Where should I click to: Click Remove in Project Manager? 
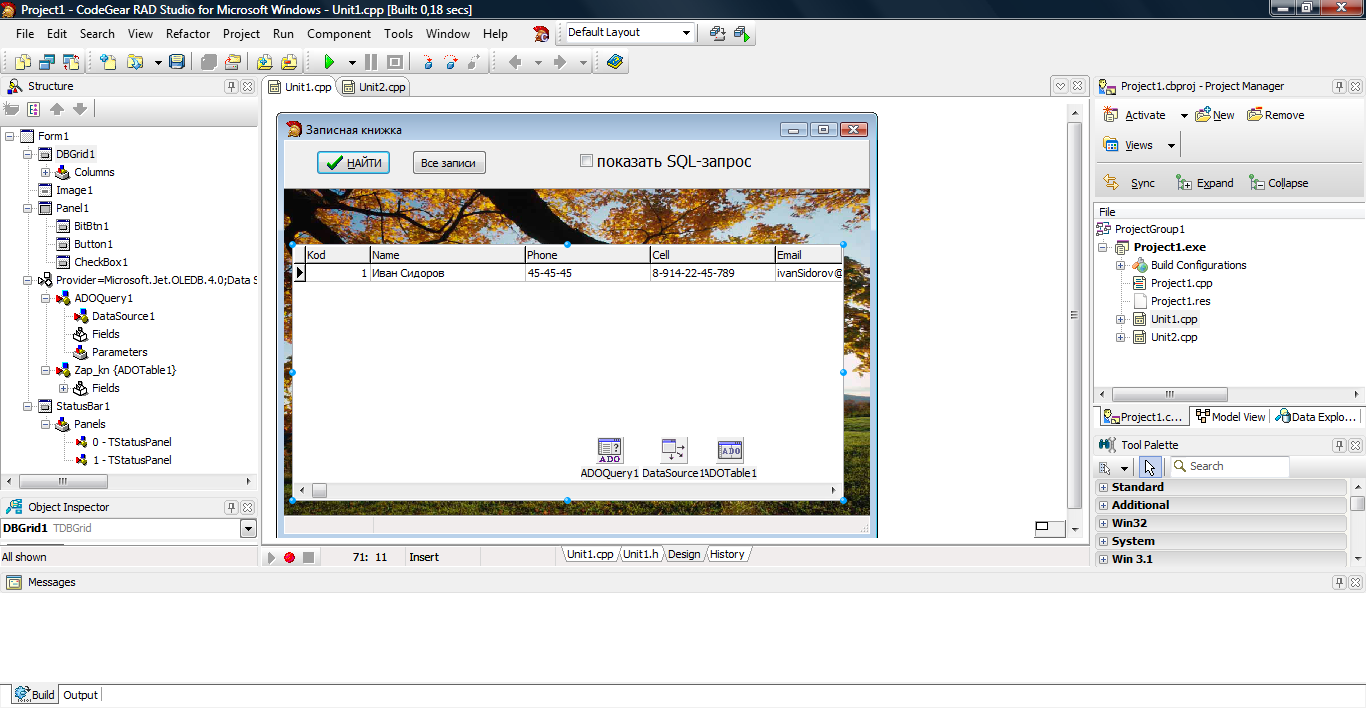tap(1275, 115)
